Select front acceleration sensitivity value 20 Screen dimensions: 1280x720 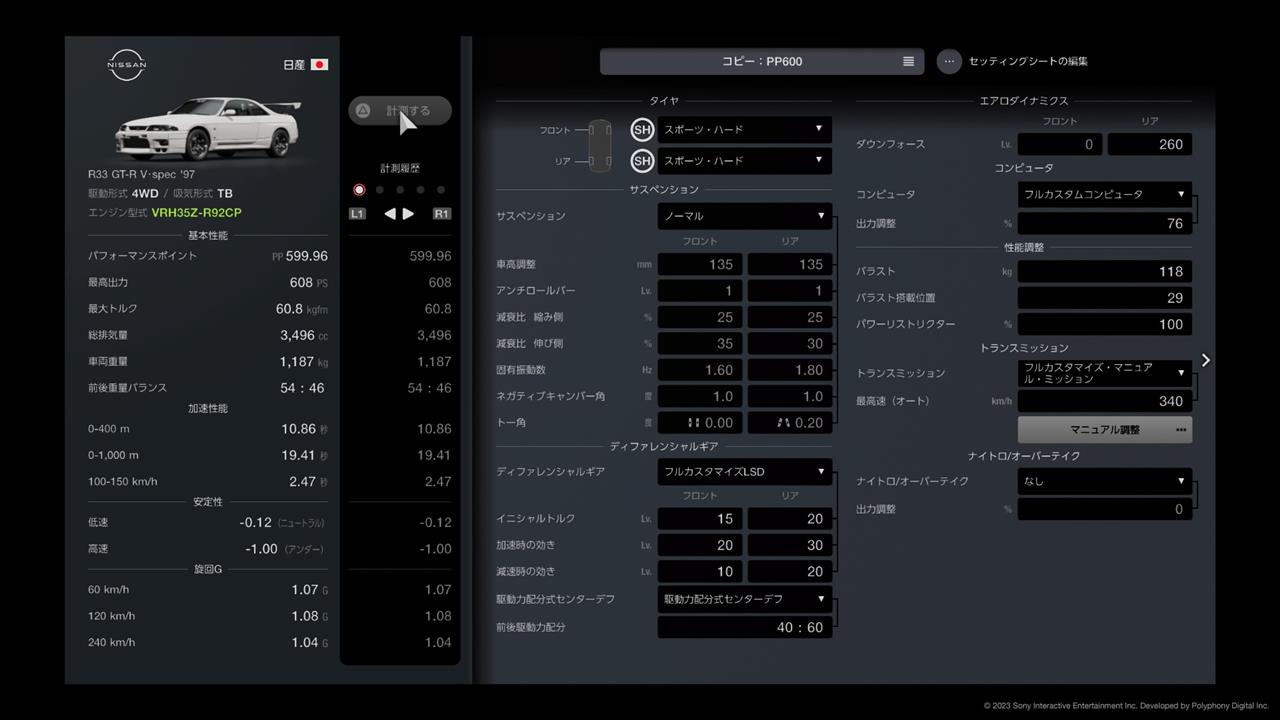pyautogui.click(x=700, y=545)
